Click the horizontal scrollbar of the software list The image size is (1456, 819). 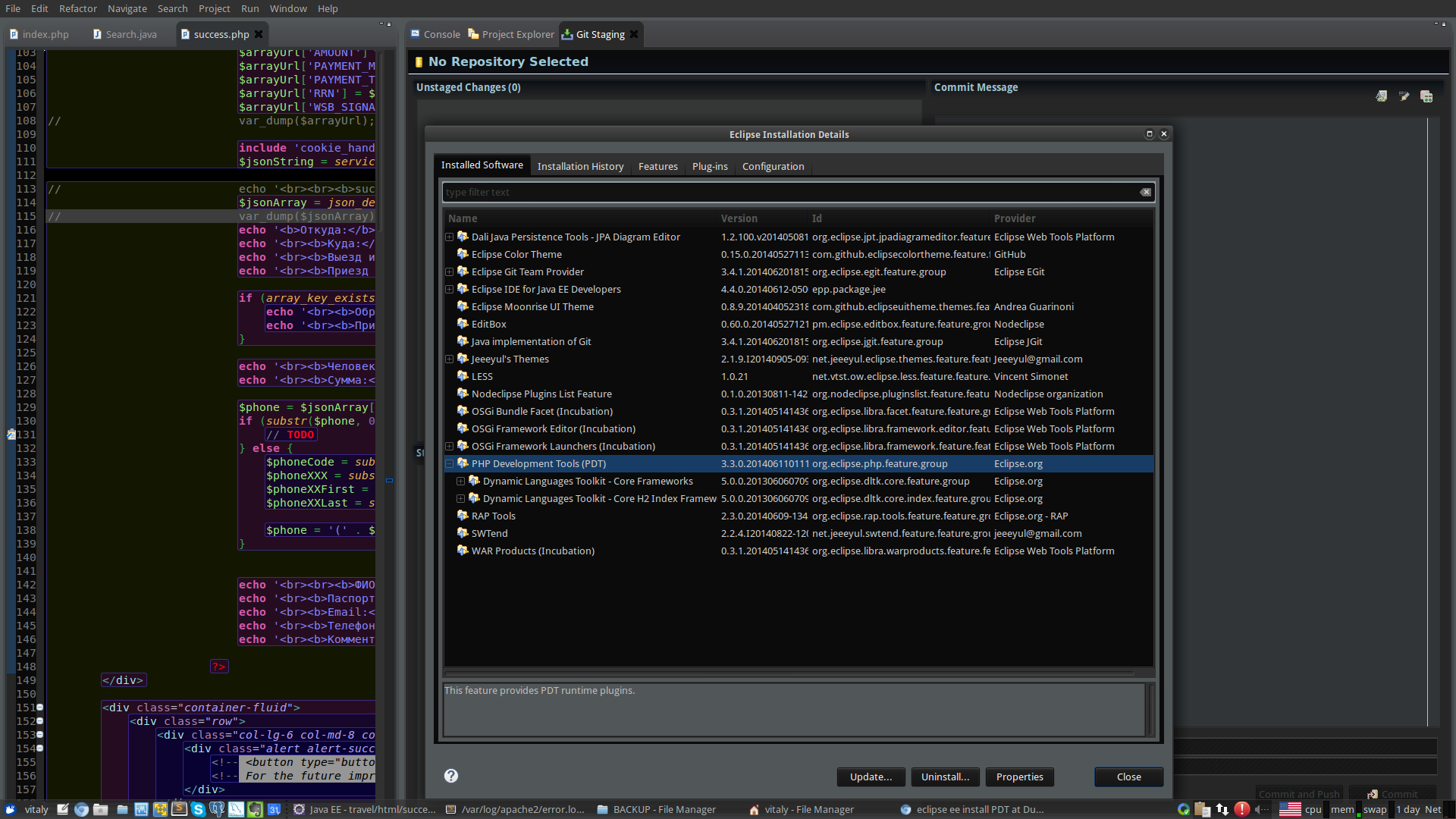pyautogui.click(x=789, y=673)
